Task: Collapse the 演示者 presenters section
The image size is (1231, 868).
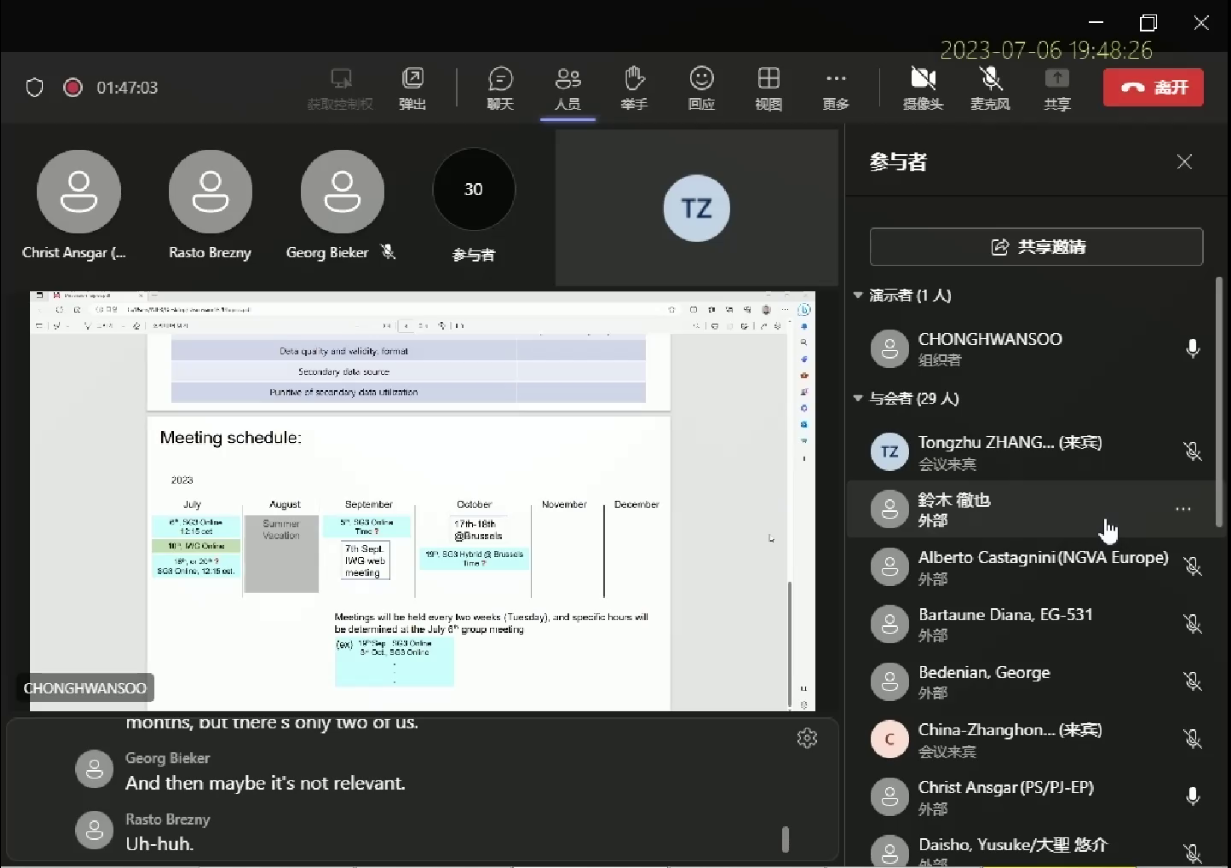Action: coord(858,296)
